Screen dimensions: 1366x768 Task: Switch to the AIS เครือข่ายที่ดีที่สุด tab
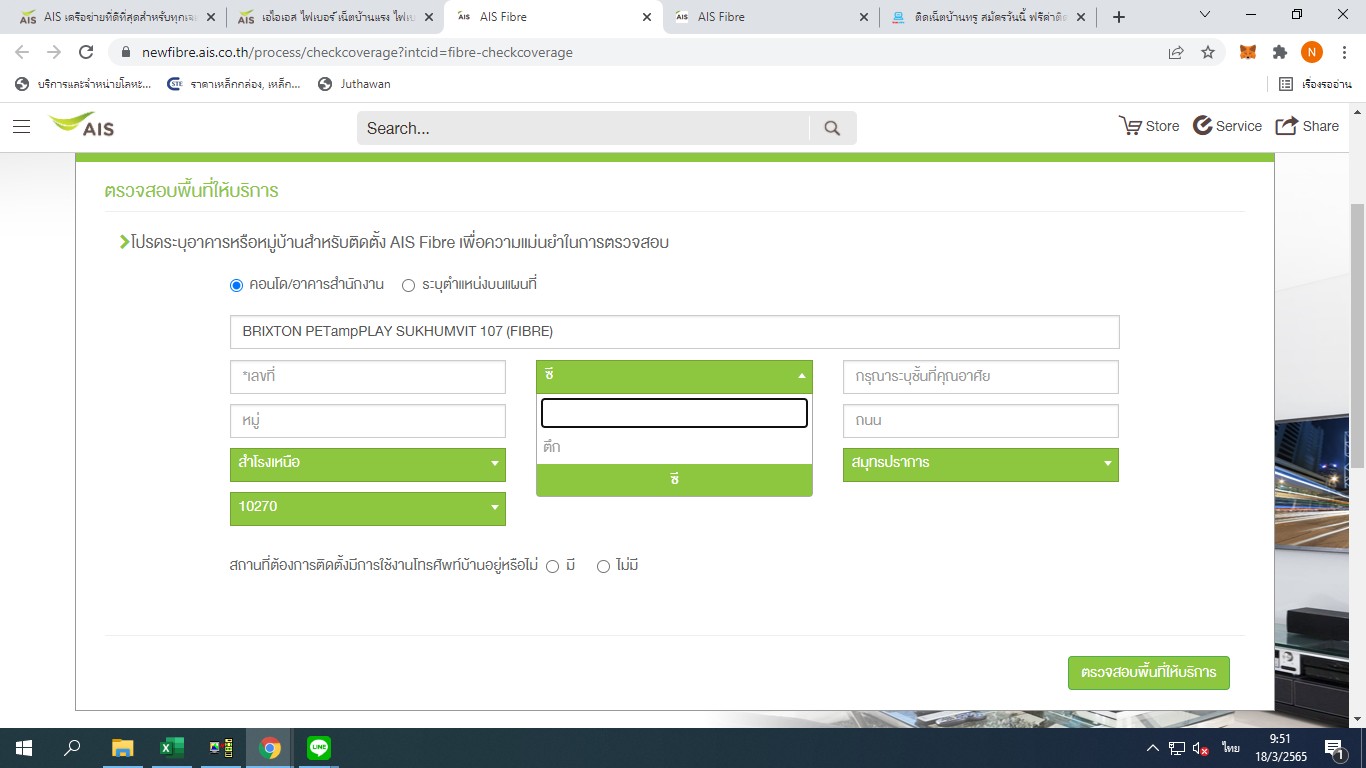111,17
